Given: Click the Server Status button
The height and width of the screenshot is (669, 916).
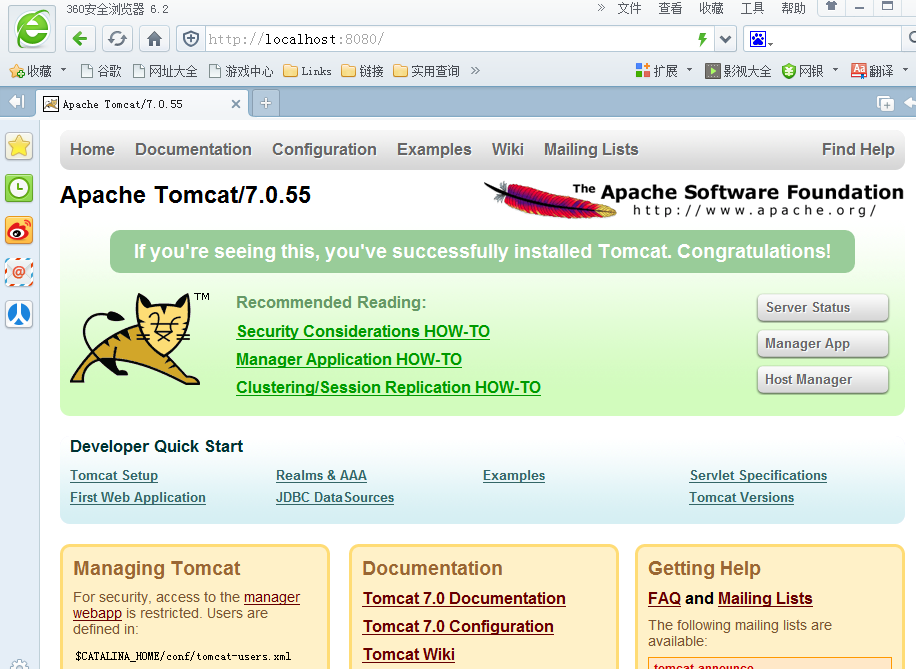Looking at the screenshot, I should tap(823, 307).
